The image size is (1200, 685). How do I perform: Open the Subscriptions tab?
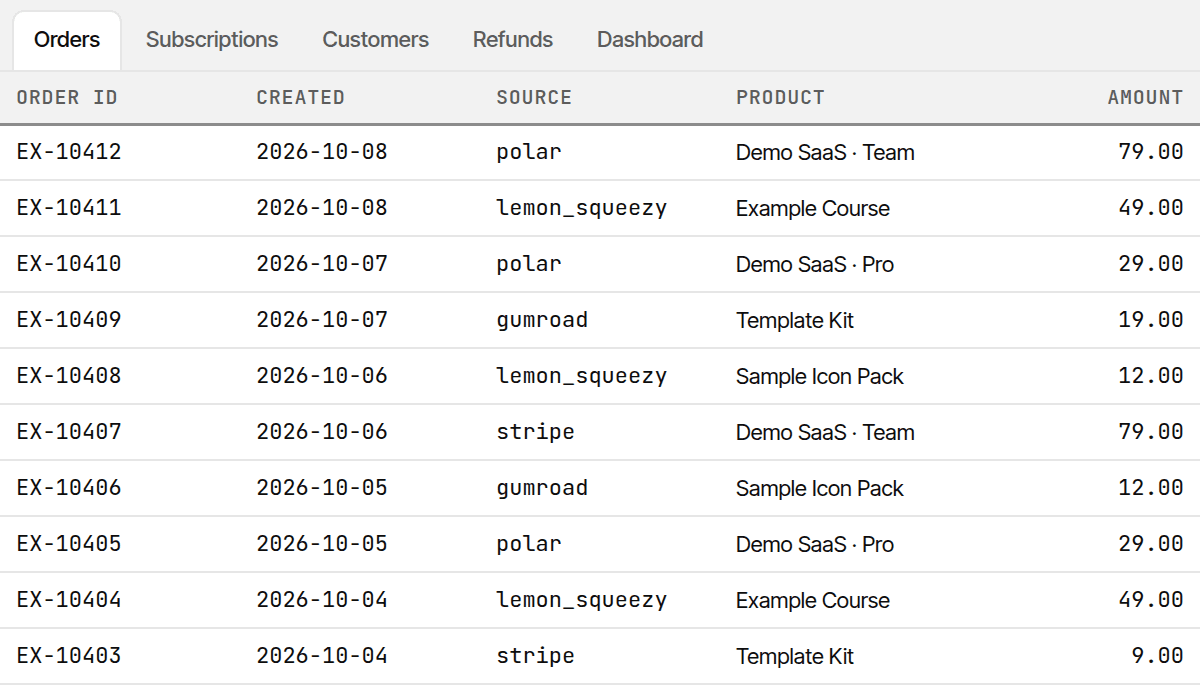click(212, 40)
